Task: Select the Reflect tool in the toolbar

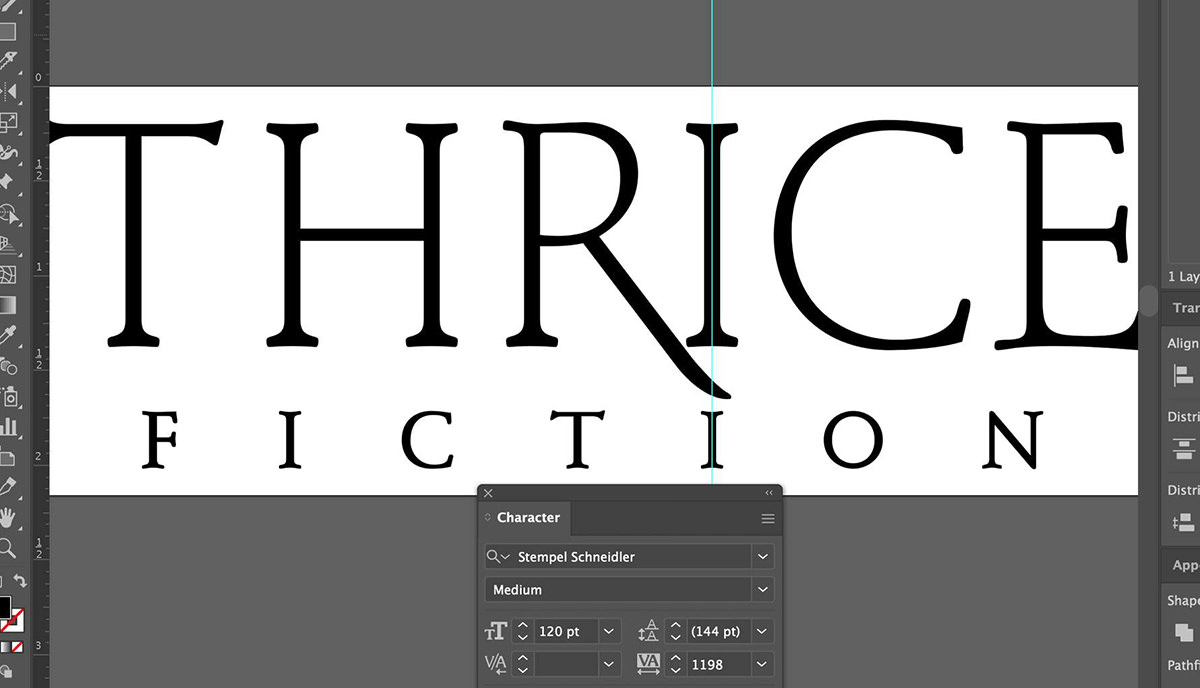Action: point(9,92)
